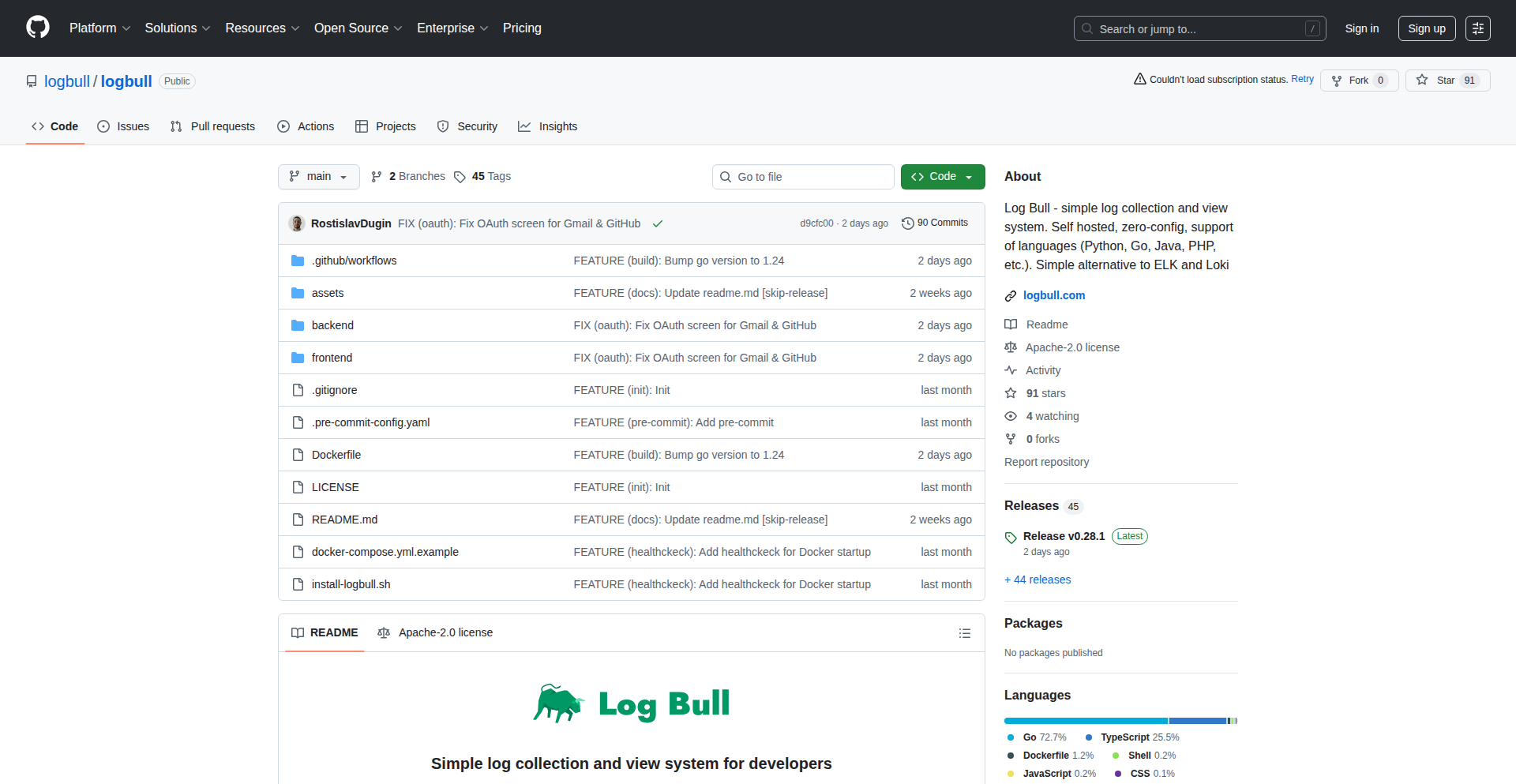Open the Pricing menu item
The image size is (1516, 784).
(x=522, y=28)
